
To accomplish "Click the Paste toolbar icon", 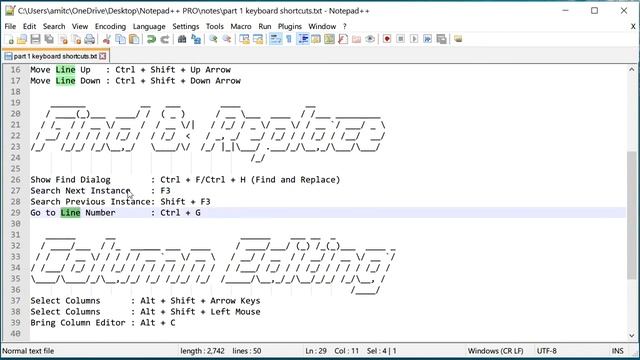I will [134, 39].
